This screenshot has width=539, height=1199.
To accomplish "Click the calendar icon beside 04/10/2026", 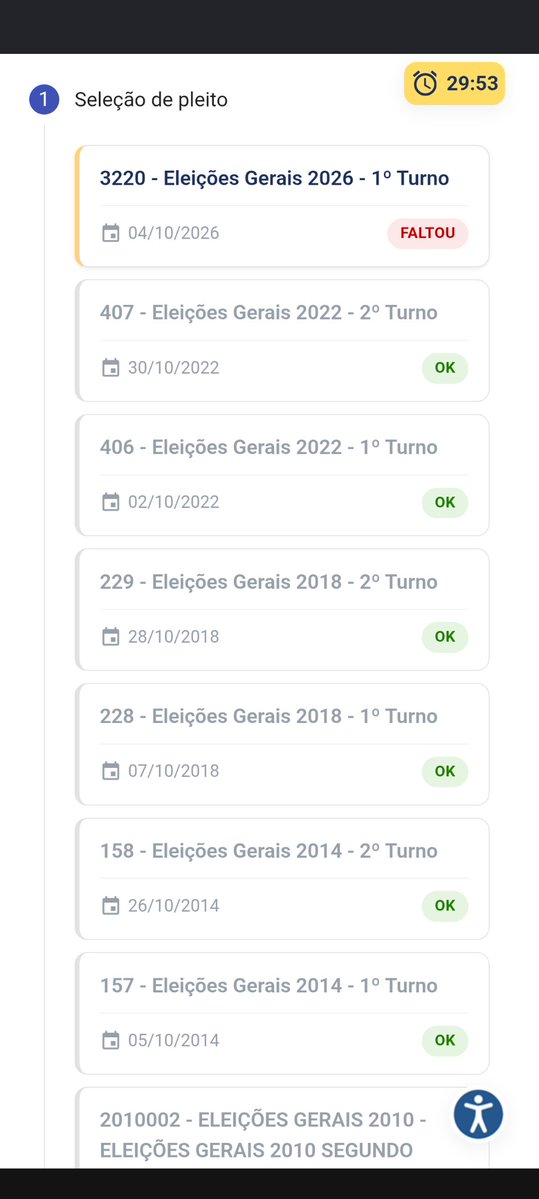I will (111, 233).
